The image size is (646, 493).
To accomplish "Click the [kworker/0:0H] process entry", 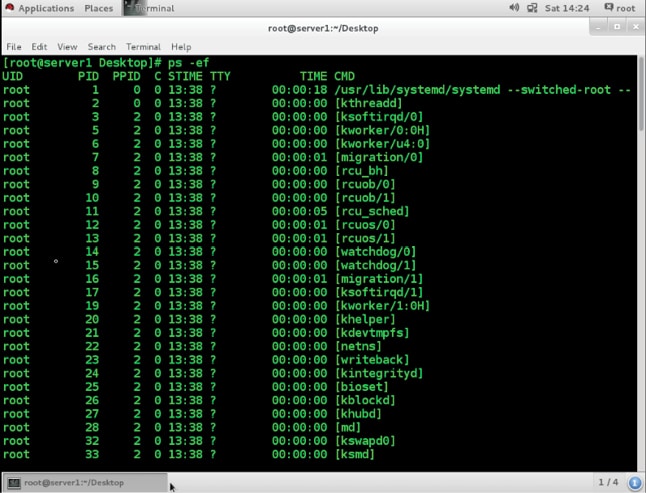I will [383, 131].
